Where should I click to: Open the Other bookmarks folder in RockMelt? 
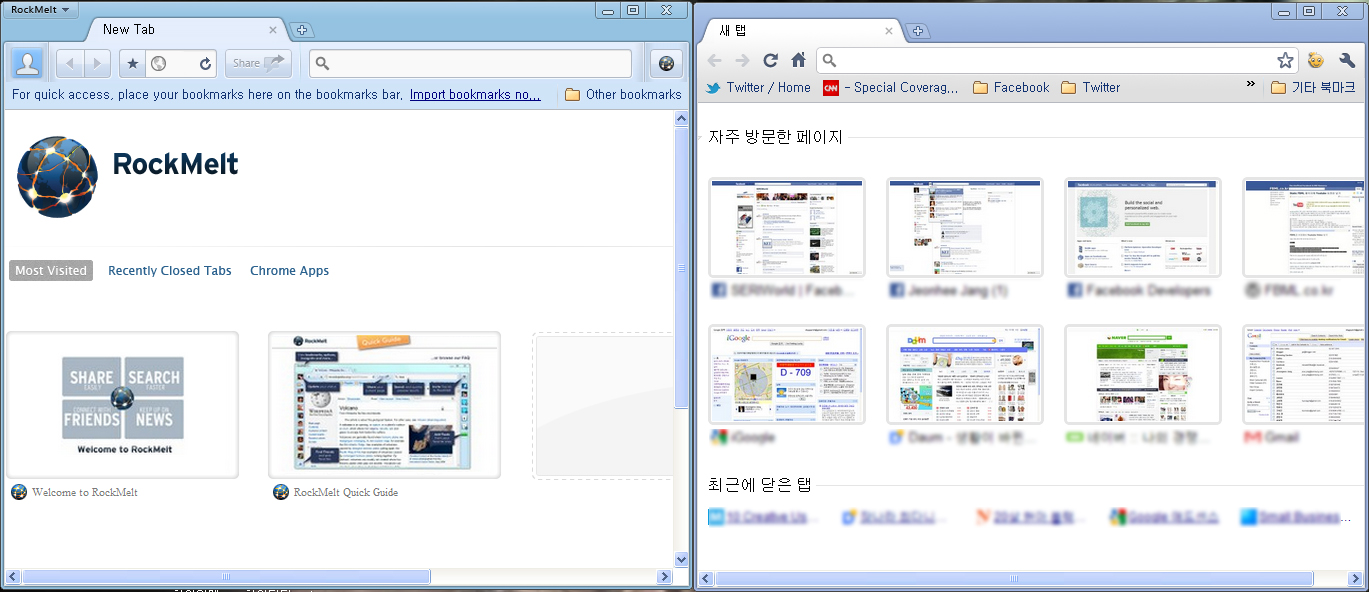(623, 94)
